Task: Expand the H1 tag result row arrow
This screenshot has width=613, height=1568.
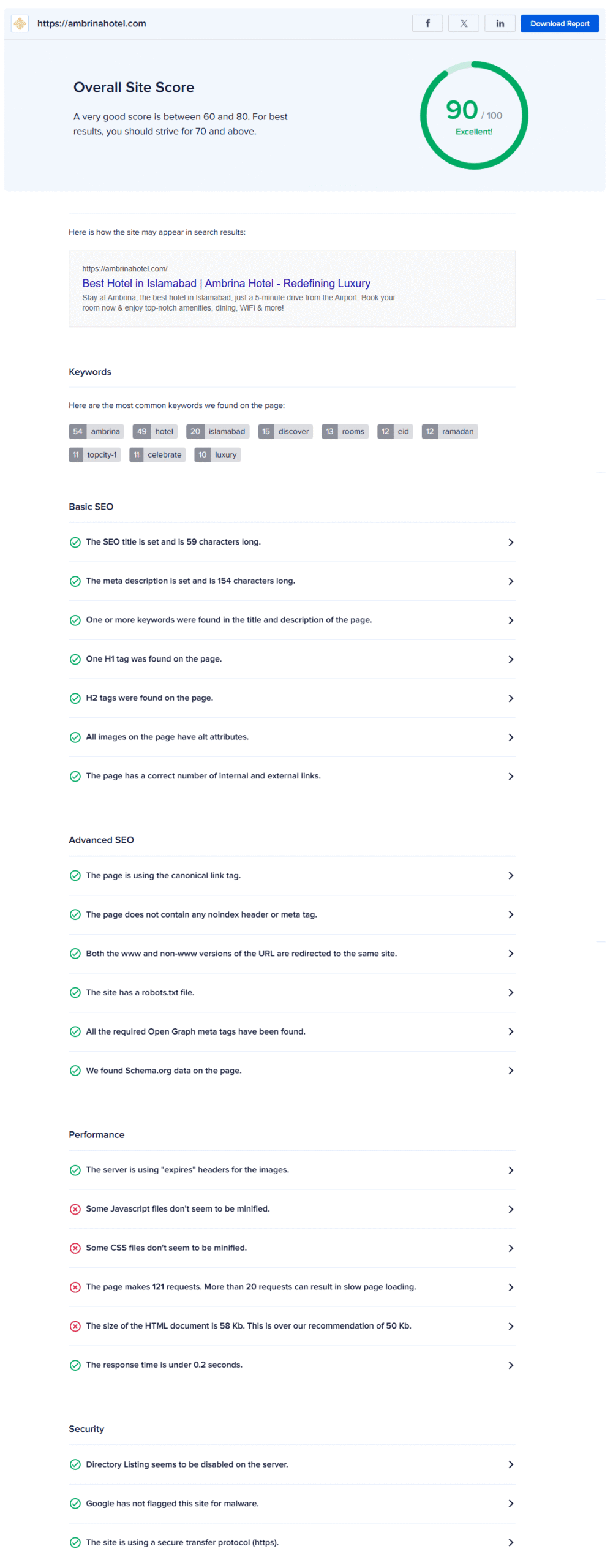Action: click(511, 659)
